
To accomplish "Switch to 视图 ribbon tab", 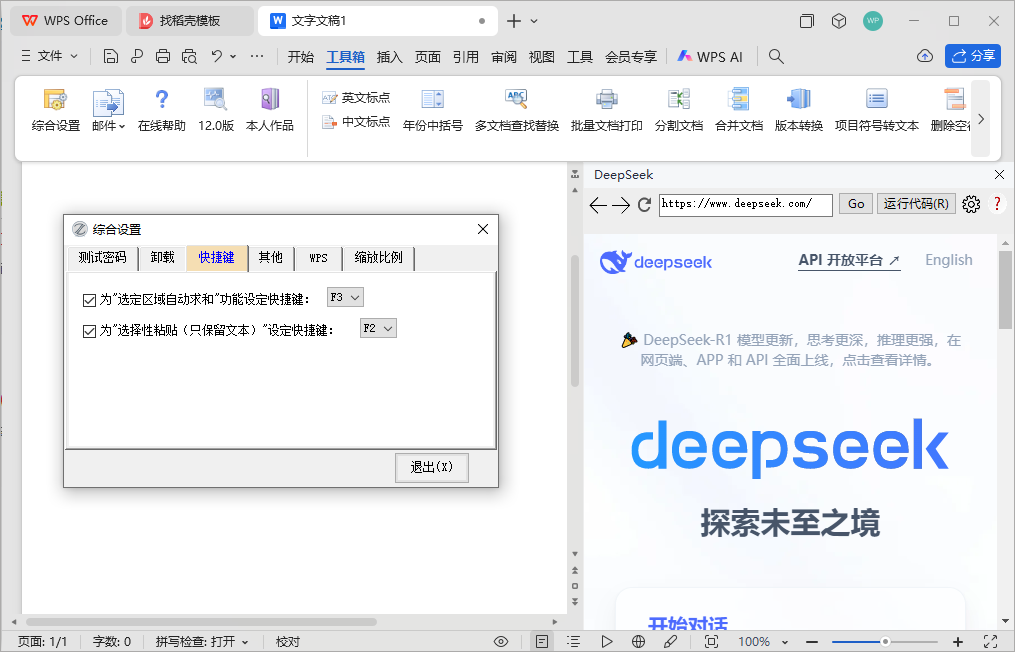I will click(541, 57).
